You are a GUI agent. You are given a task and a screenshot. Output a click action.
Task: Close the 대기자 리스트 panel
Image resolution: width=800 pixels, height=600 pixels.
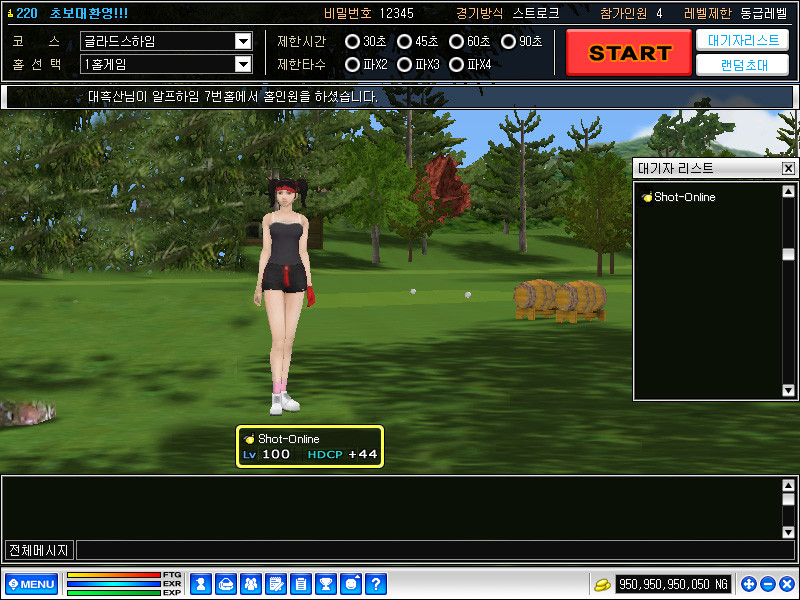(788, 168)
